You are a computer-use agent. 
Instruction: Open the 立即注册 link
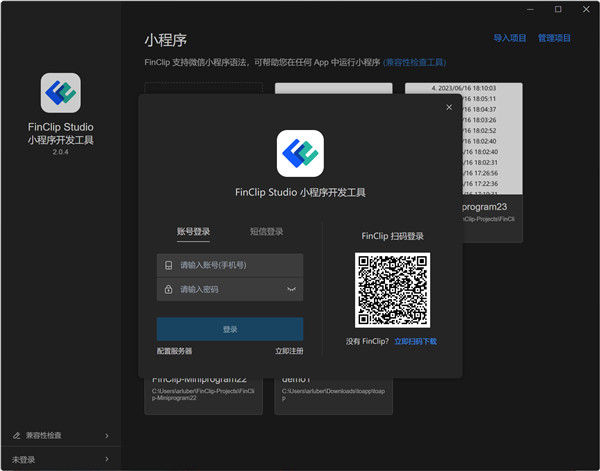pos(289,351)
